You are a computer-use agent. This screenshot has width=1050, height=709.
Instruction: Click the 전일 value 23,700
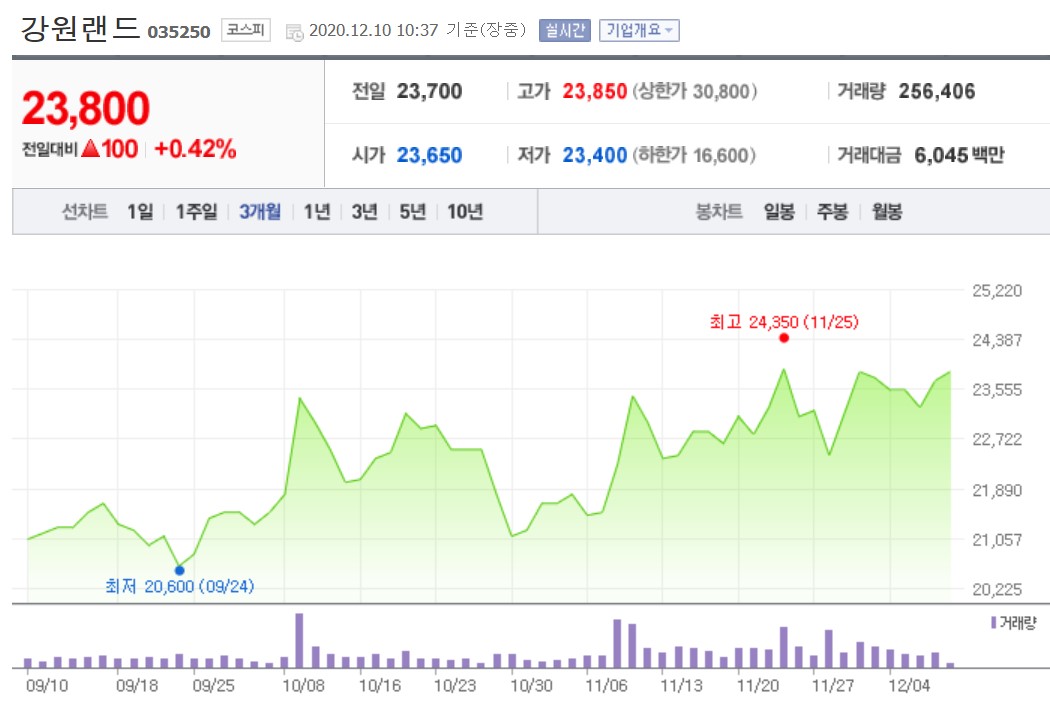(x=429, y=91)
